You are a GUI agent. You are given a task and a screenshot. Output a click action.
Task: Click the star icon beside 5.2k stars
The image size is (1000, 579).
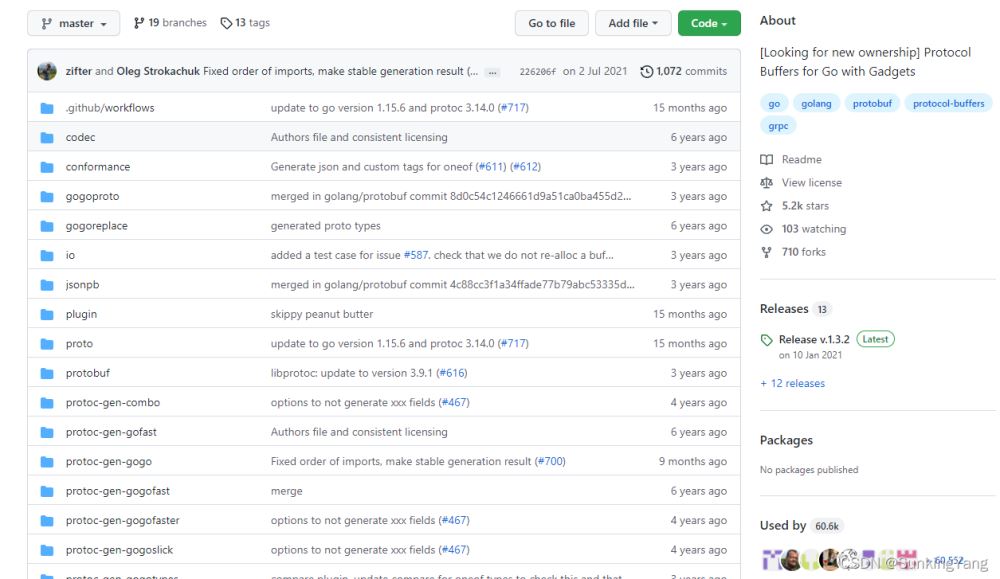[x=767, y=206]
